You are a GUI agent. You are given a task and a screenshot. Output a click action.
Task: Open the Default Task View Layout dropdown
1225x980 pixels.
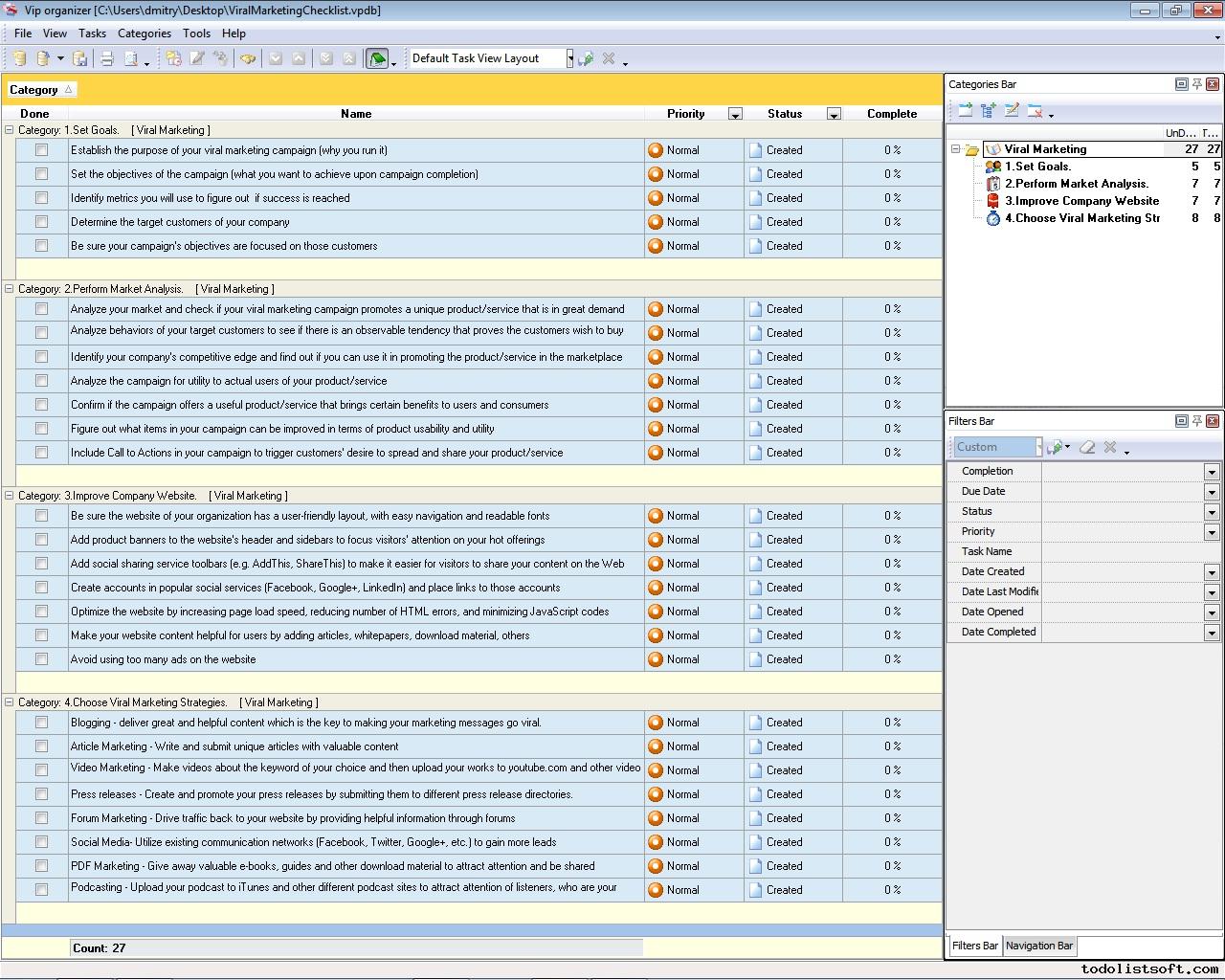569,58
